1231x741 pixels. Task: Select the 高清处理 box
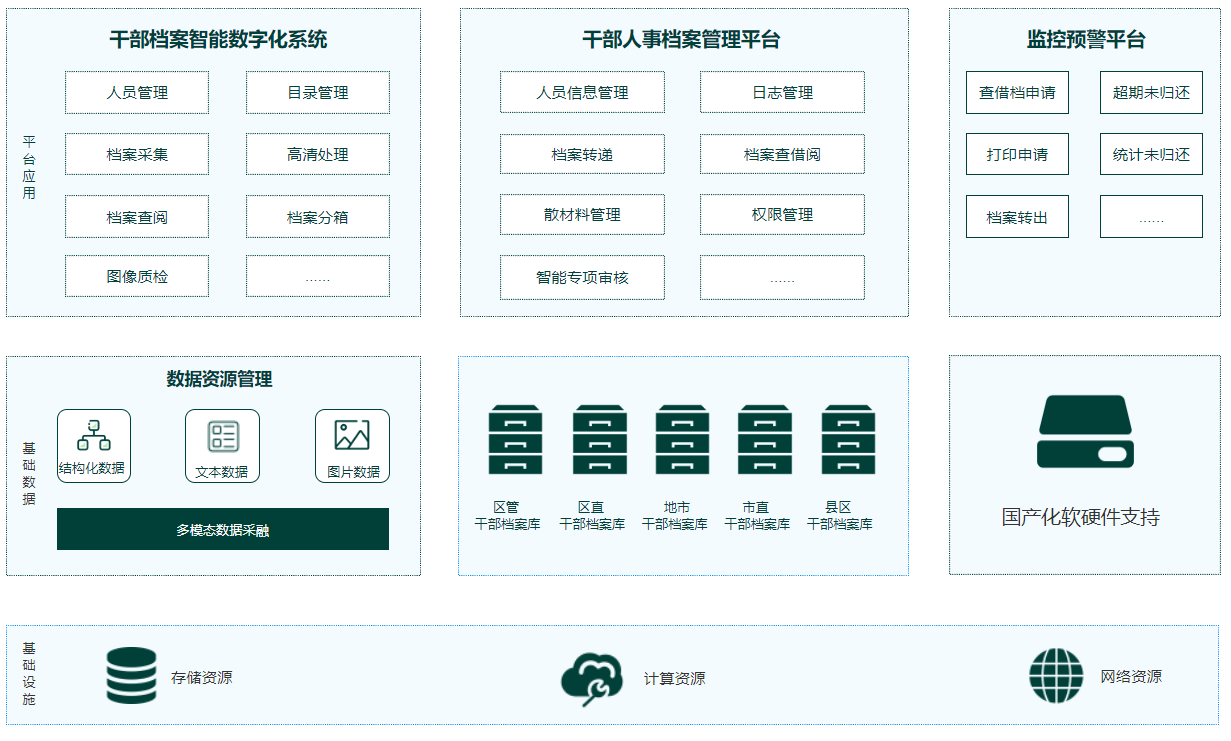coord(318,155)
